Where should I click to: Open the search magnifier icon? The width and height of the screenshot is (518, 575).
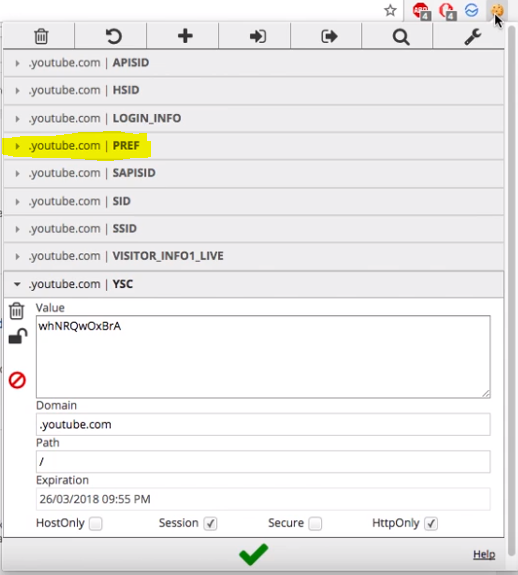click(401, 37)
